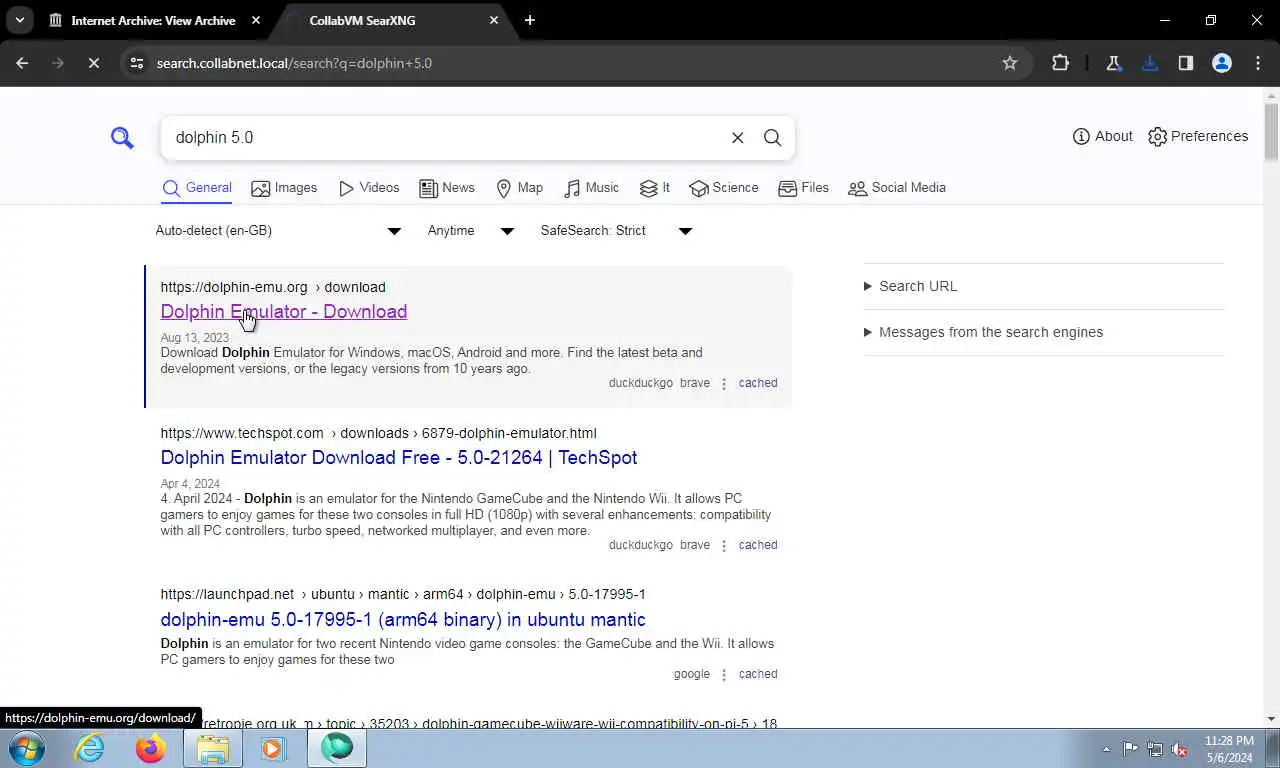Click the browser address bar URL

(x=294, y=63)
